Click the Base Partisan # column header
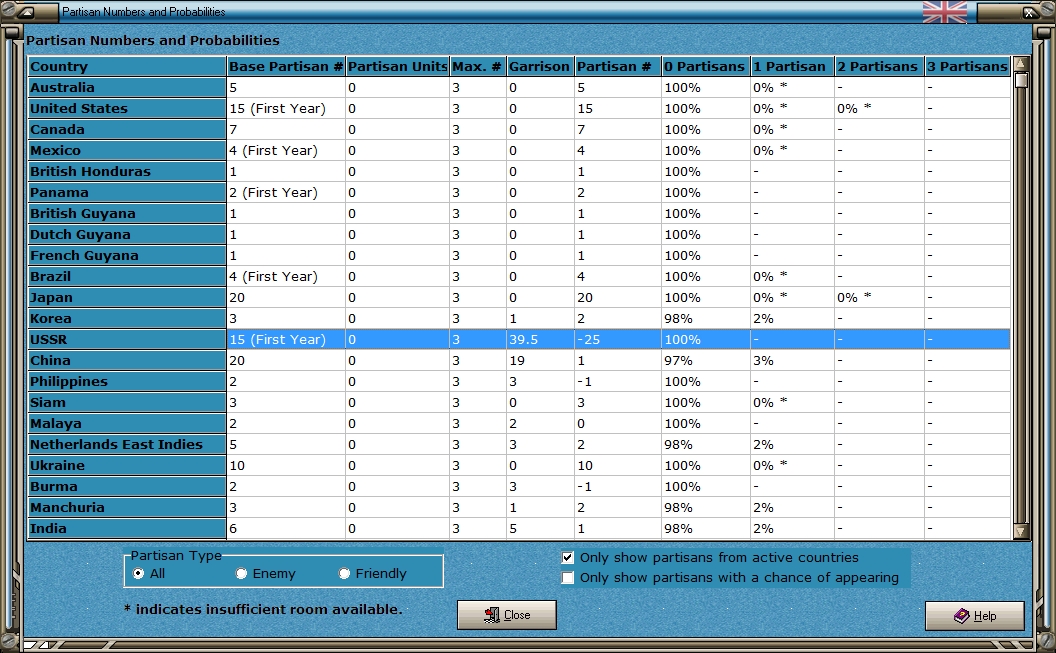This screenshot has height=653, width=1056. point(286,66)
